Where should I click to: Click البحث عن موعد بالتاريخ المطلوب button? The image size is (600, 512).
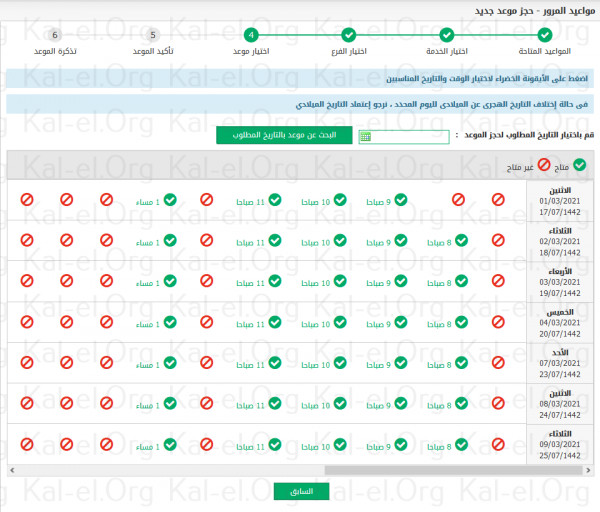[284, 135]
